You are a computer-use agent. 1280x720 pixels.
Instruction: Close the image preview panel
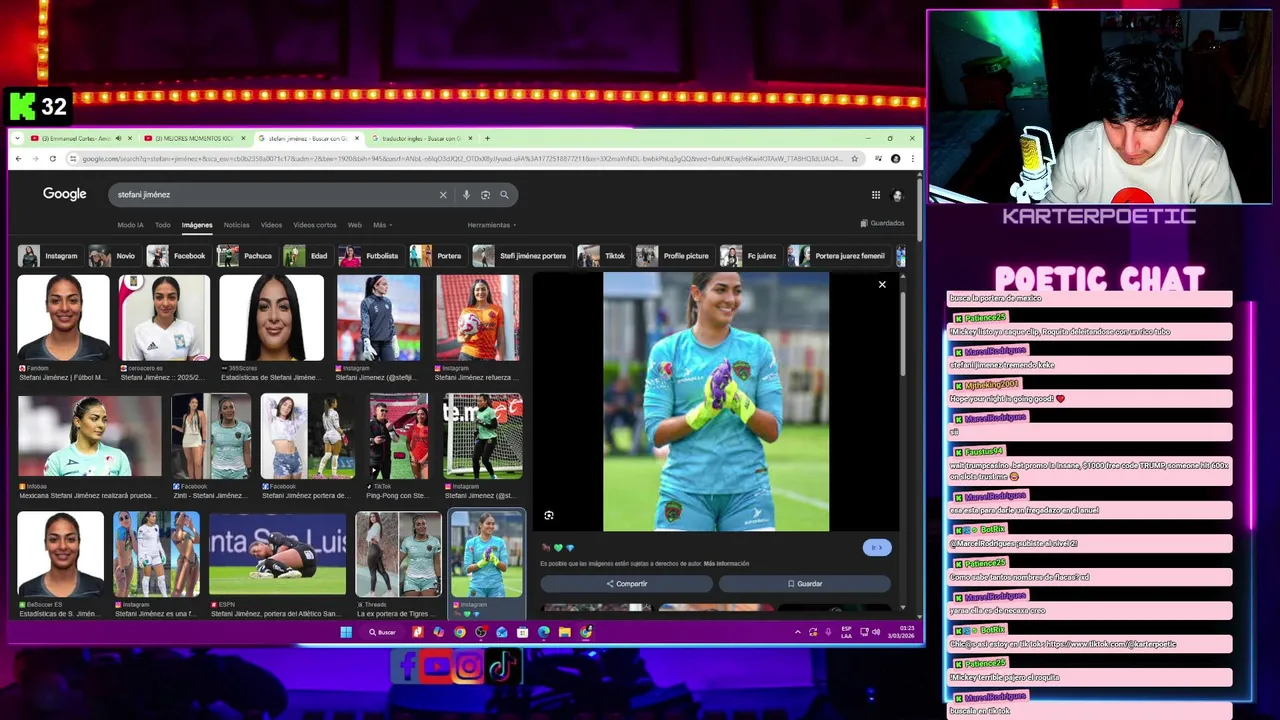pos(882,285)
